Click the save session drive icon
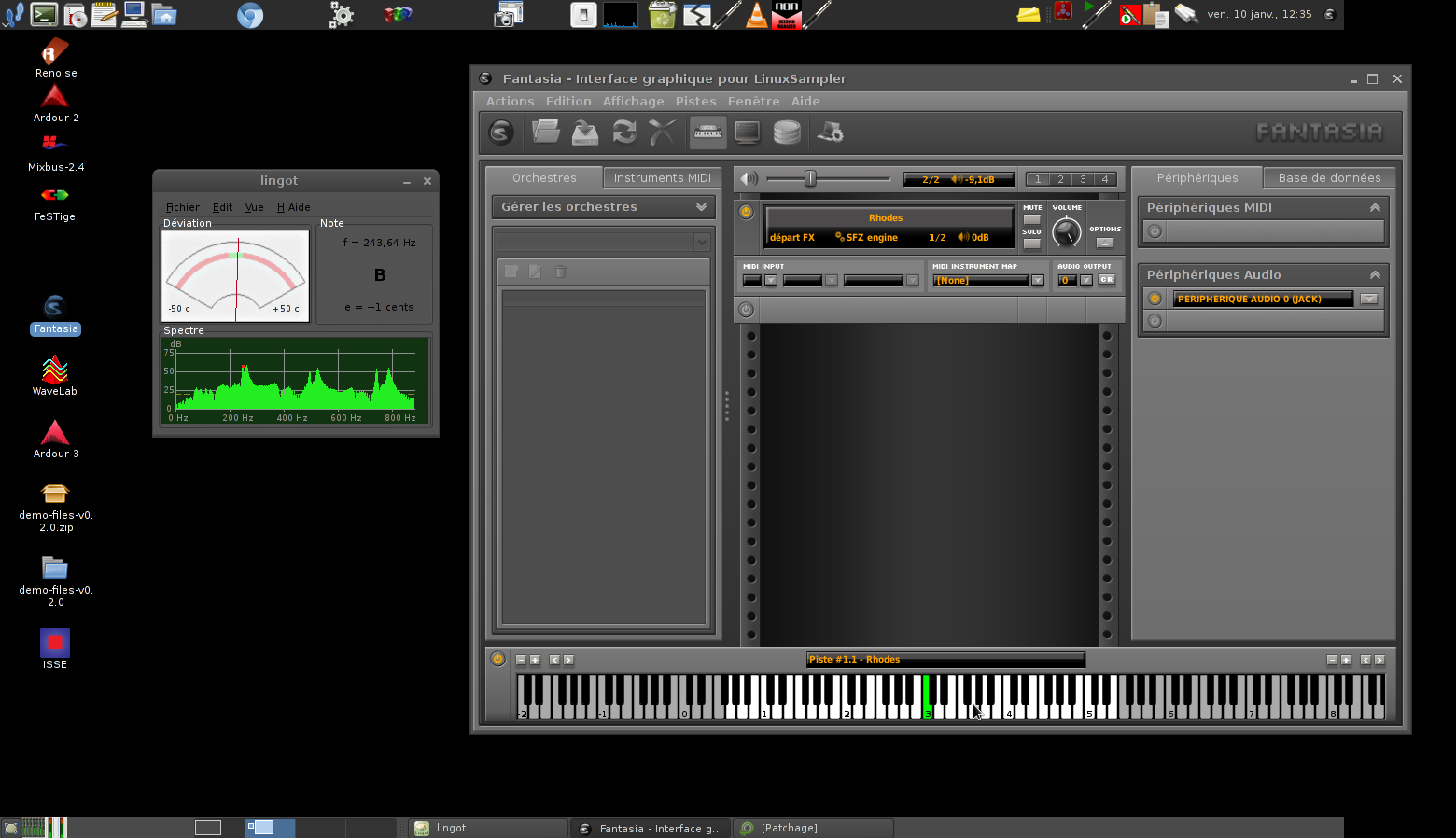Screen dimensions: 1456x838 [x=585, y=133]
